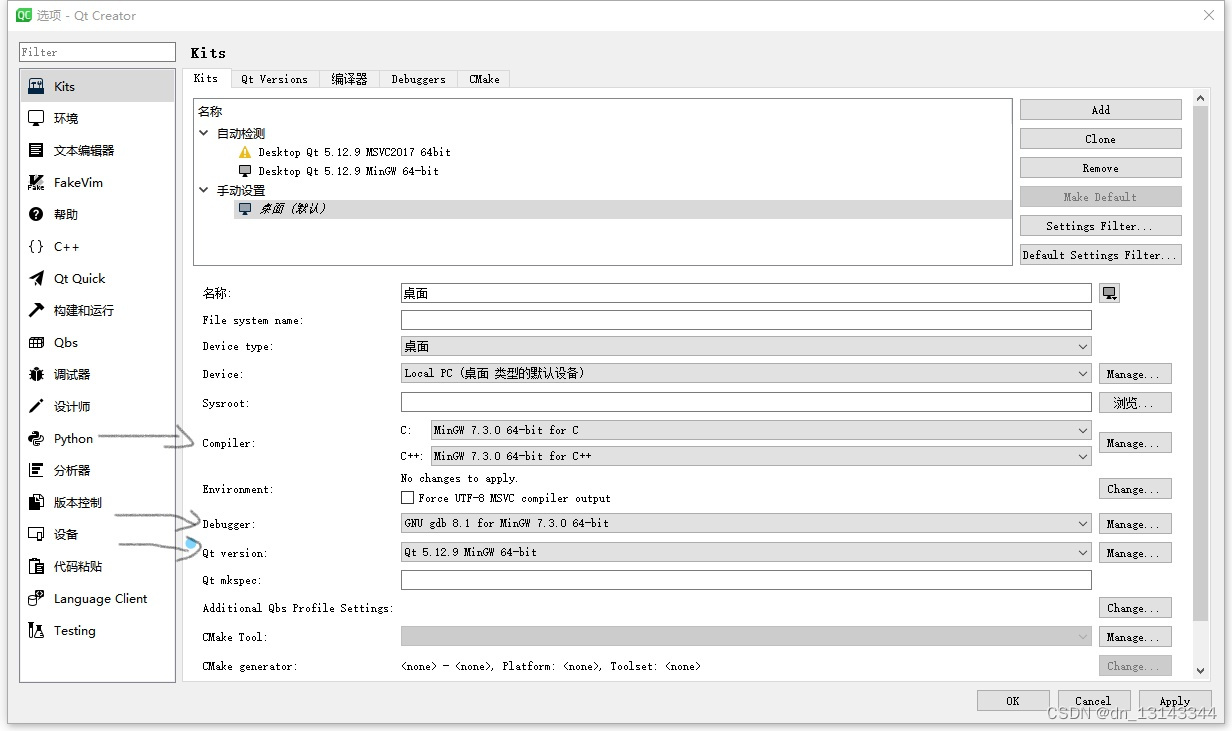Screen dimensions: 1232x731
Task: Click the OK button
Action: click(1013, 701)
